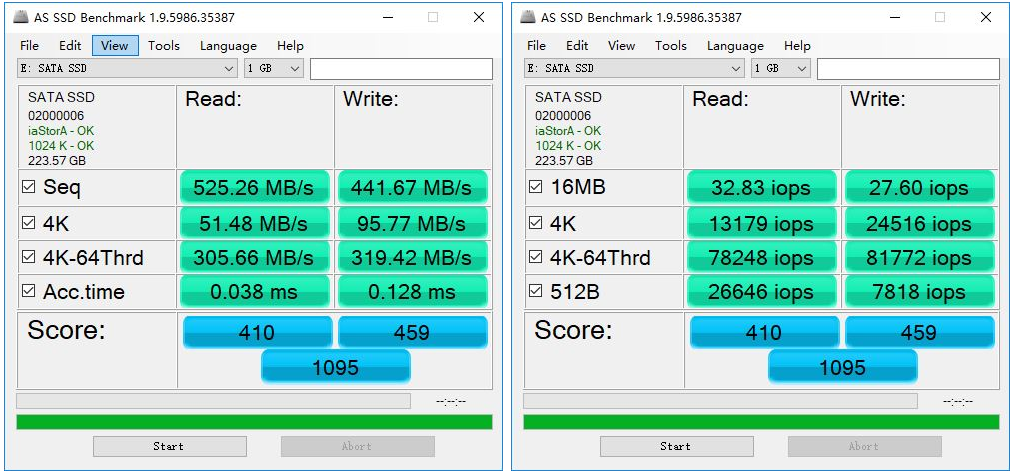Screen dimensions: 1014x473
Task: Uncheck the 4K checkbox in right window
Action: click(x=535, y=223)
